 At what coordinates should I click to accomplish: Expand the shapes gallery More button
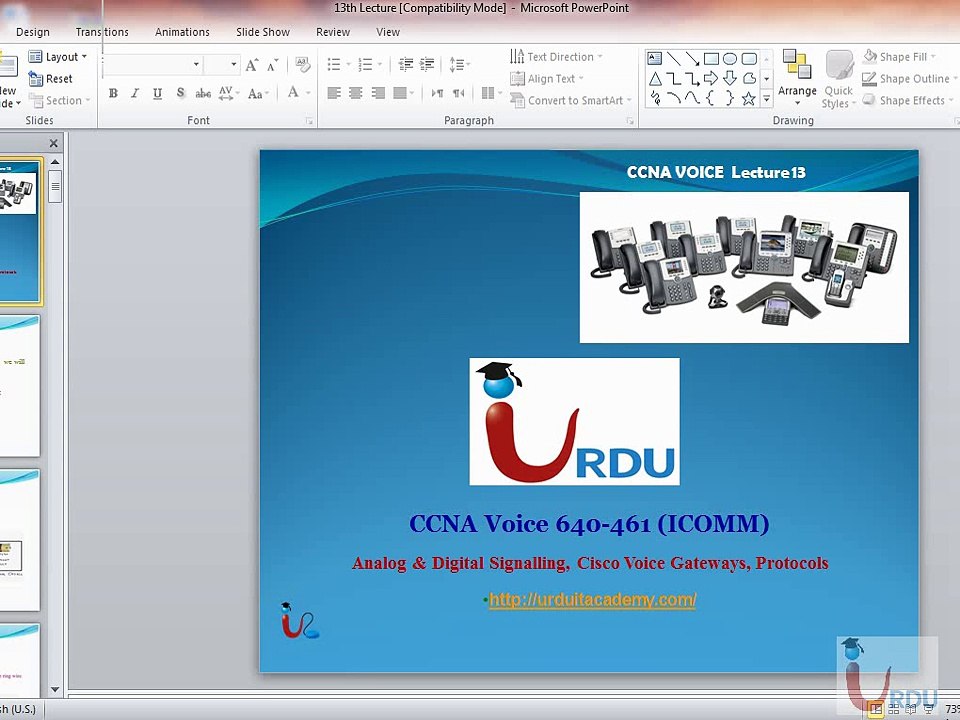(767, 99)
